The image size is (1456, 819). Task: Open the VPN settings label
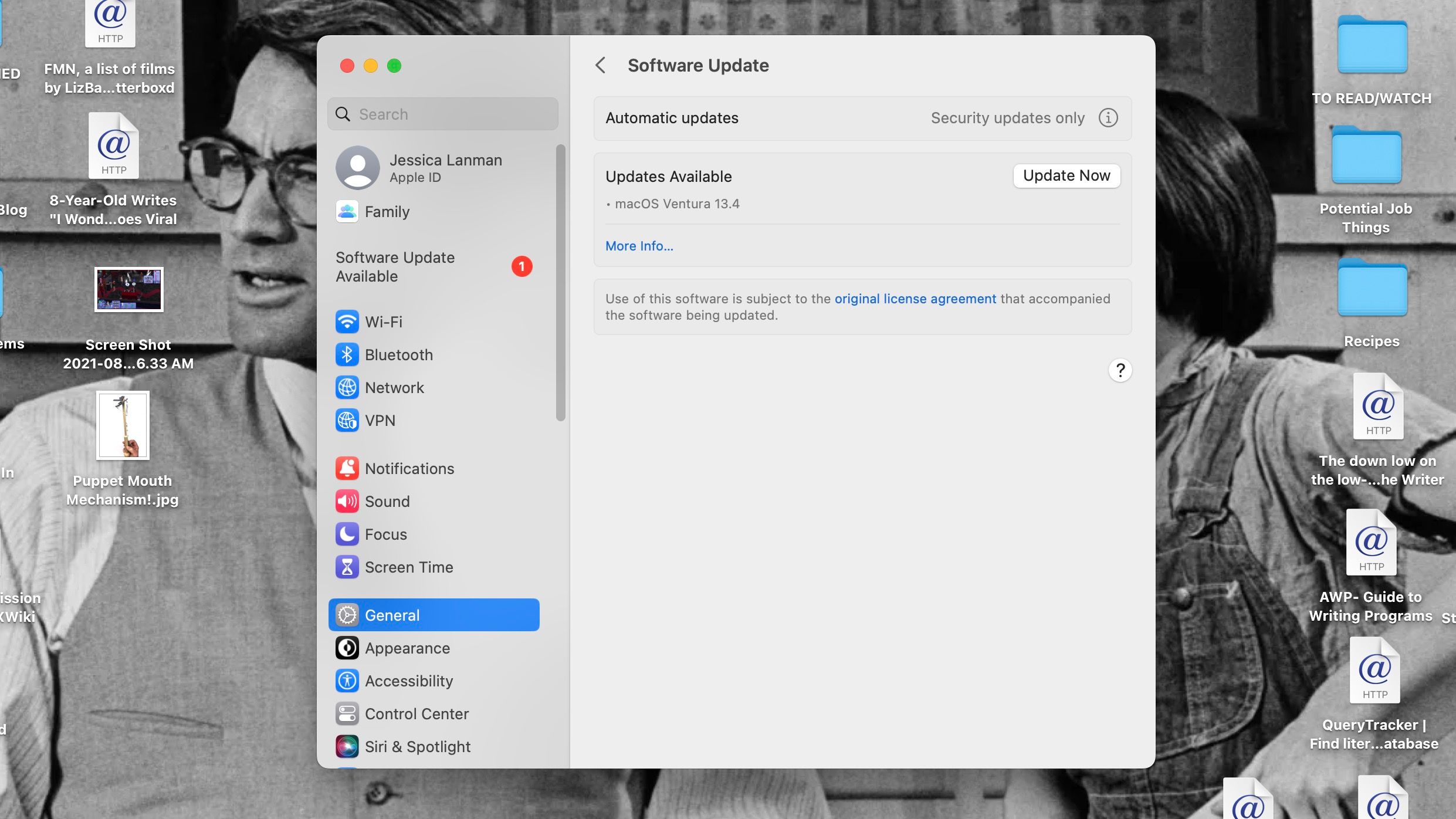point(380,420)
